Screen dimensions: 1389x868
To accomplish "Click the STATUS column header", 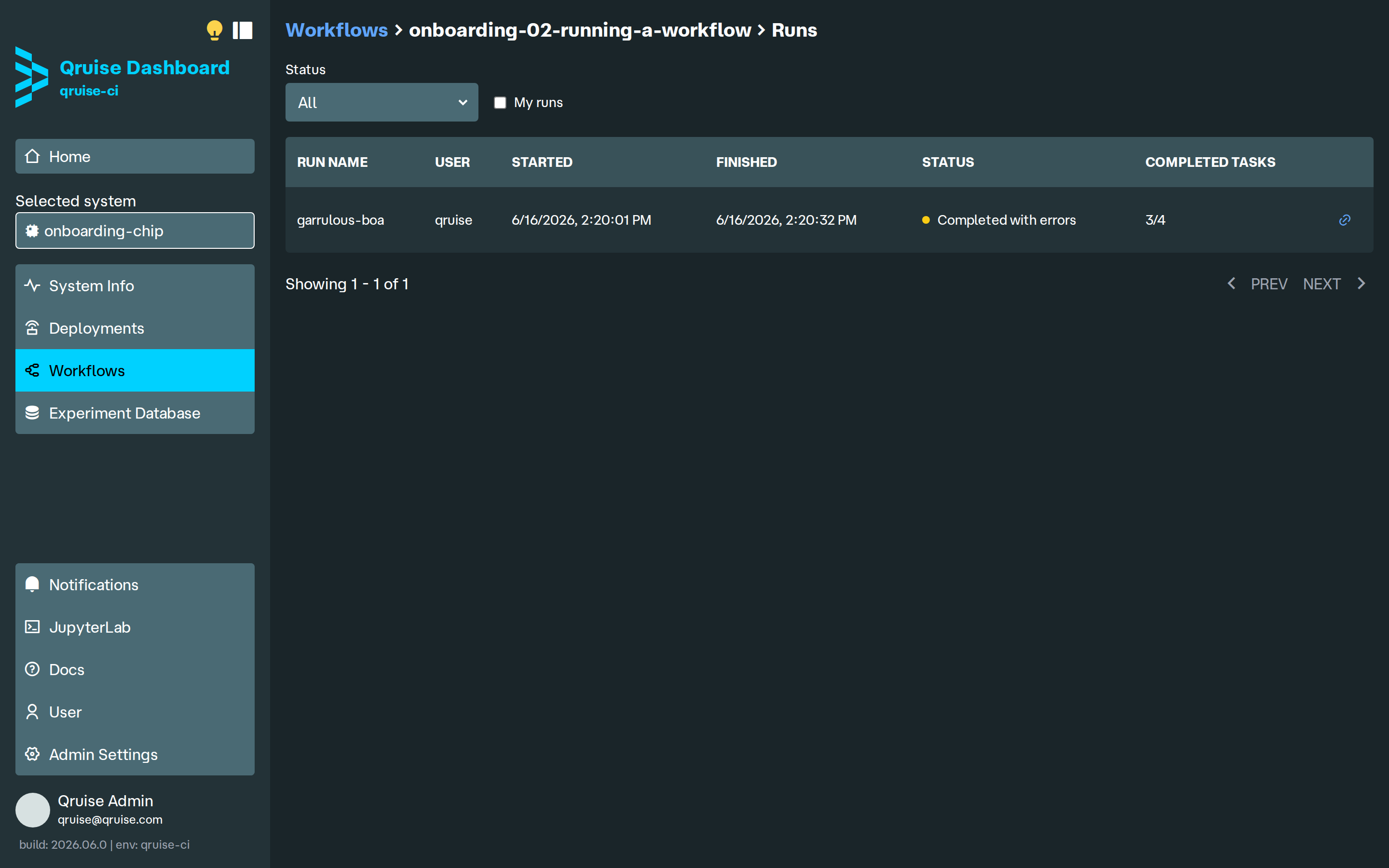I will 948,162.
